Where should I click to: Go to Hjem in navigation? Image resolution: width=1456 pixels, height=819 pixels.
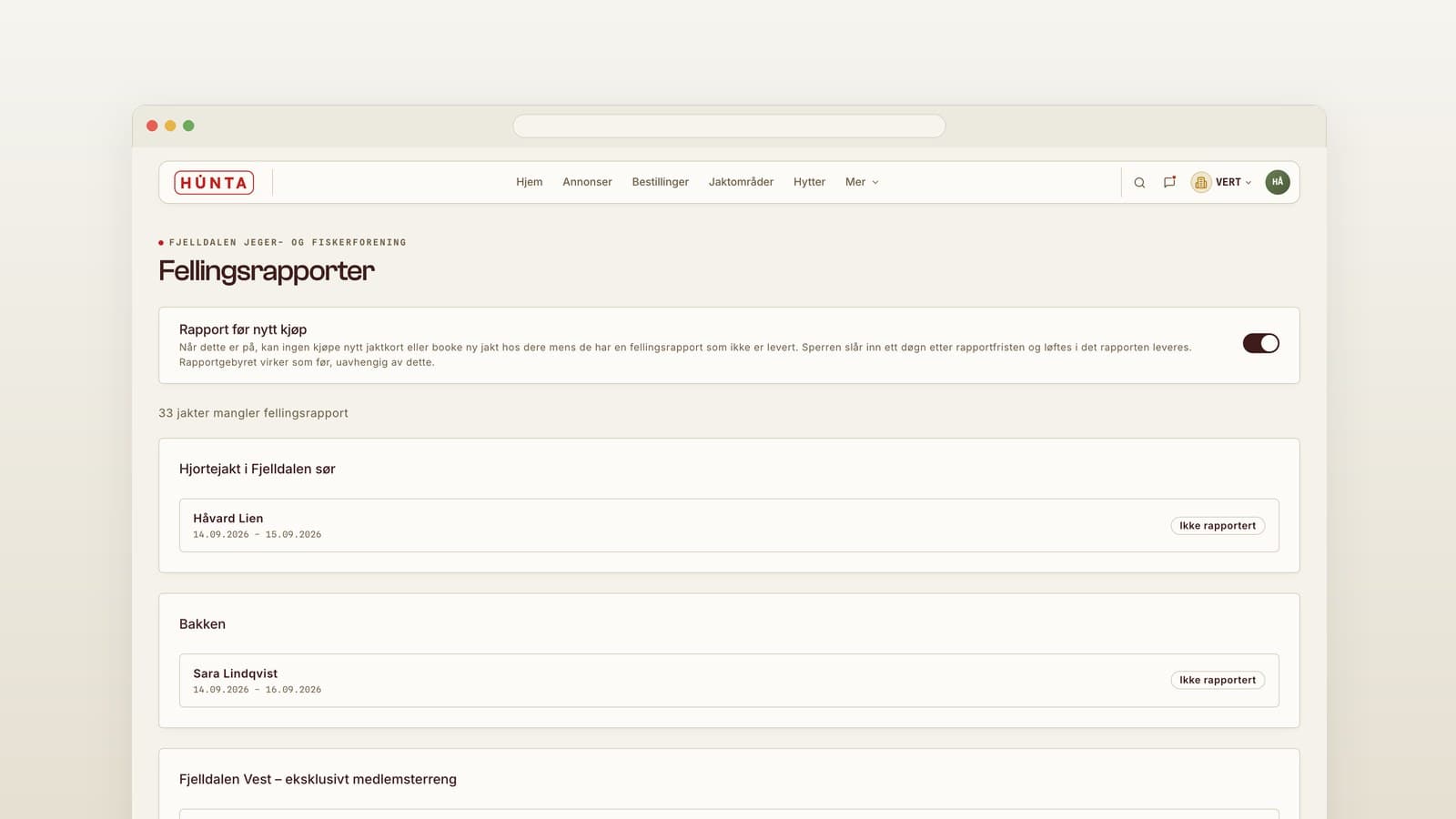(529, 182)
